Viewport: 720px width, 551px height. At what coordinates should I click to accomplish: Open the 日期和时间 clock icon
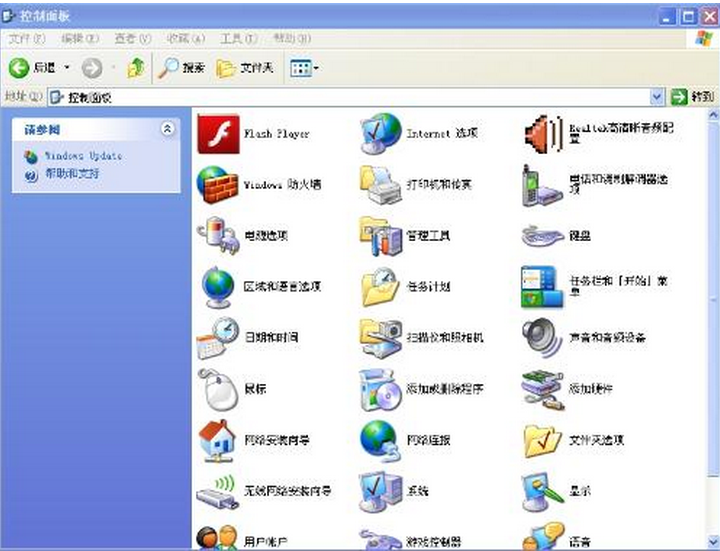[218, 338]
